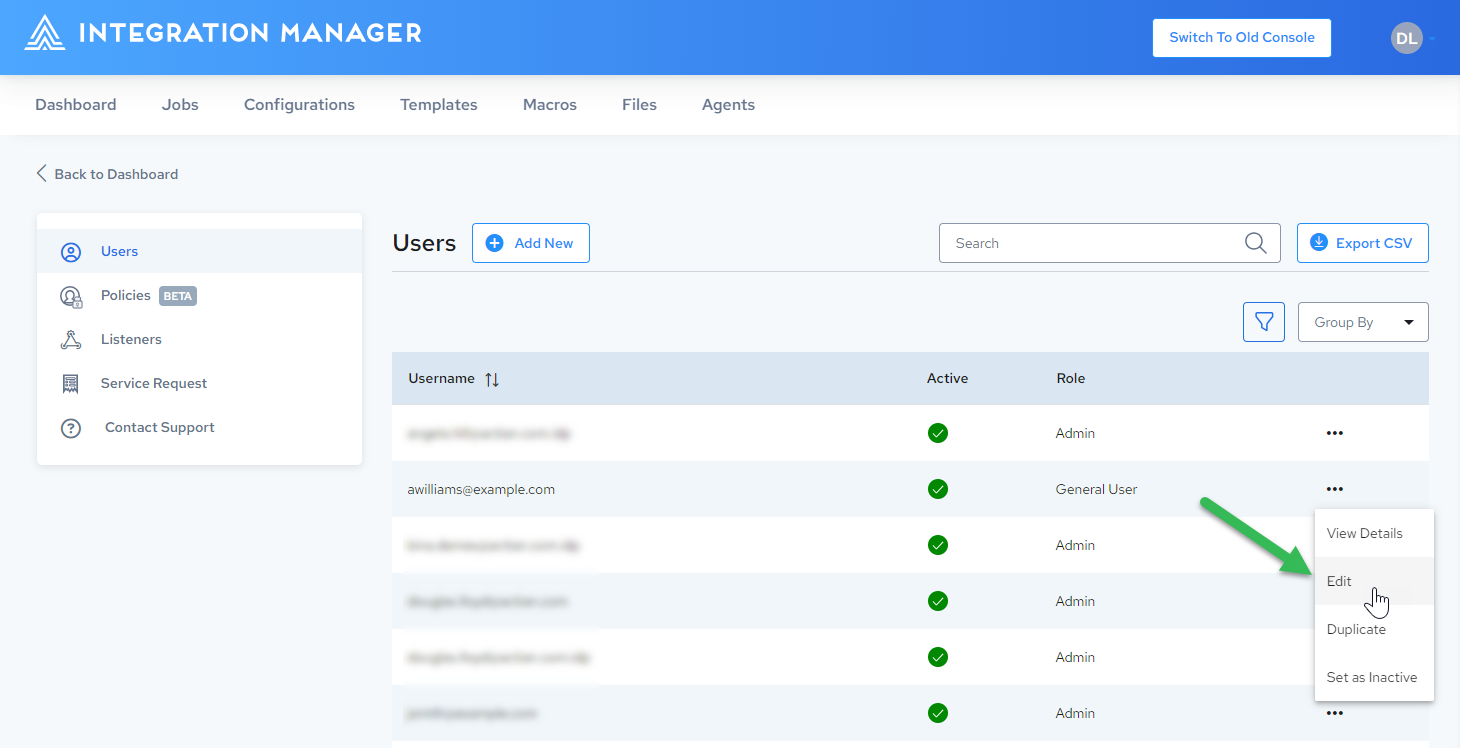Open the Files tab

(639, 105)
